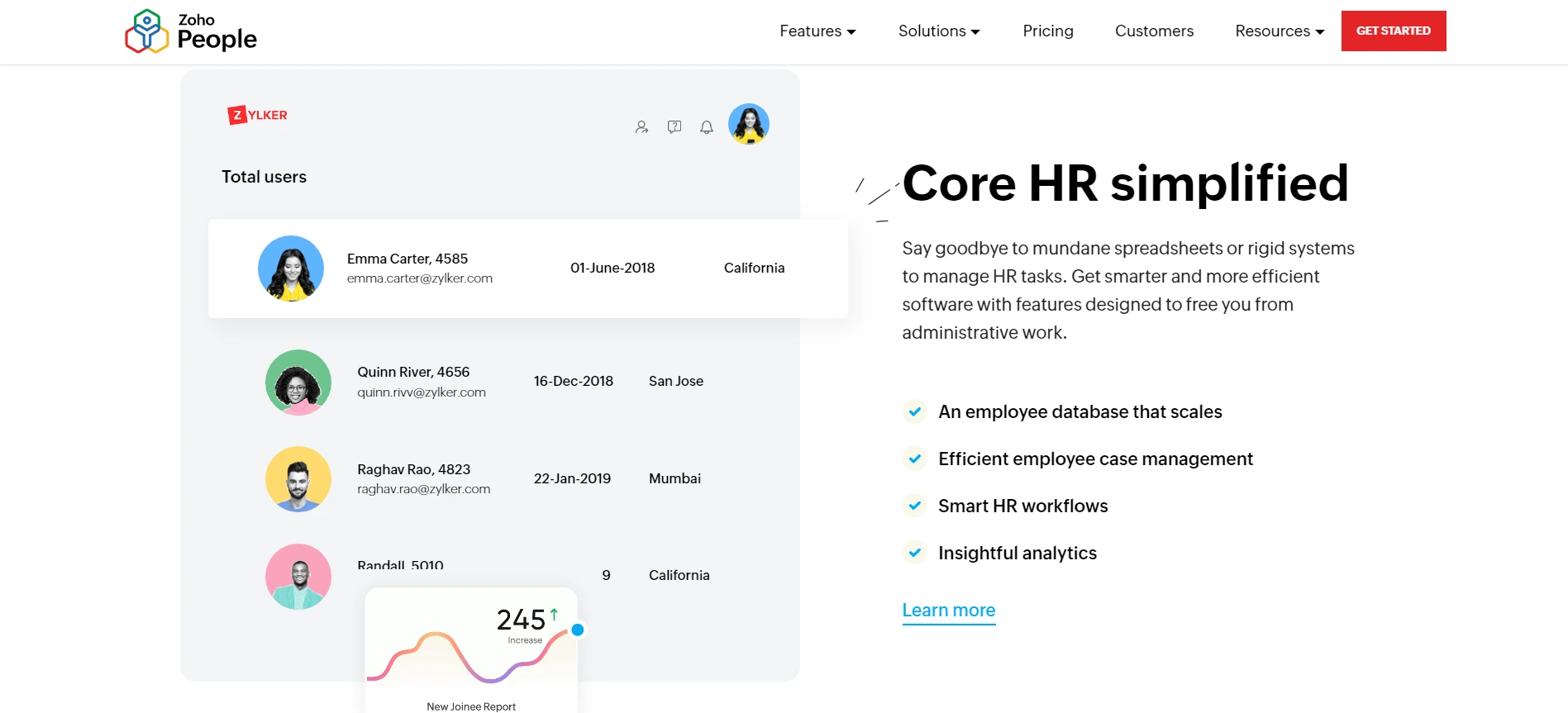The width and height of the screenshot is (1568, 713).
Task: Click 'An employee database that scales' text
Action: click(1080, 411)
